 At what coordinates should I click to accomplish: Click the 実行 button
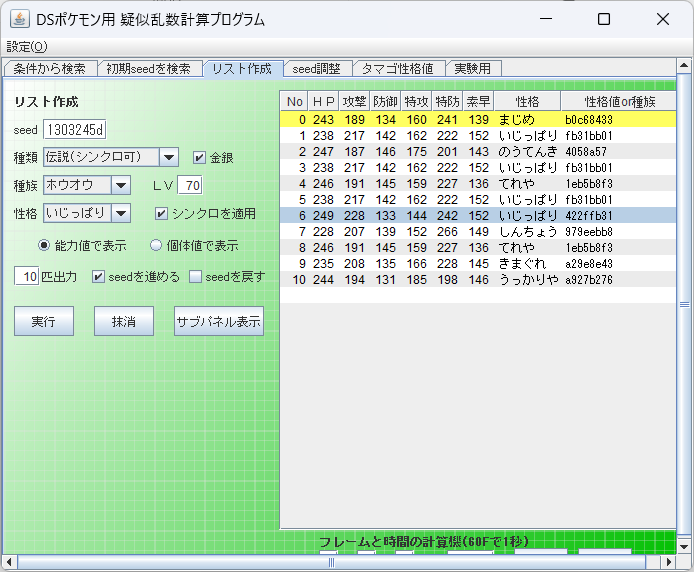point(44,321)
